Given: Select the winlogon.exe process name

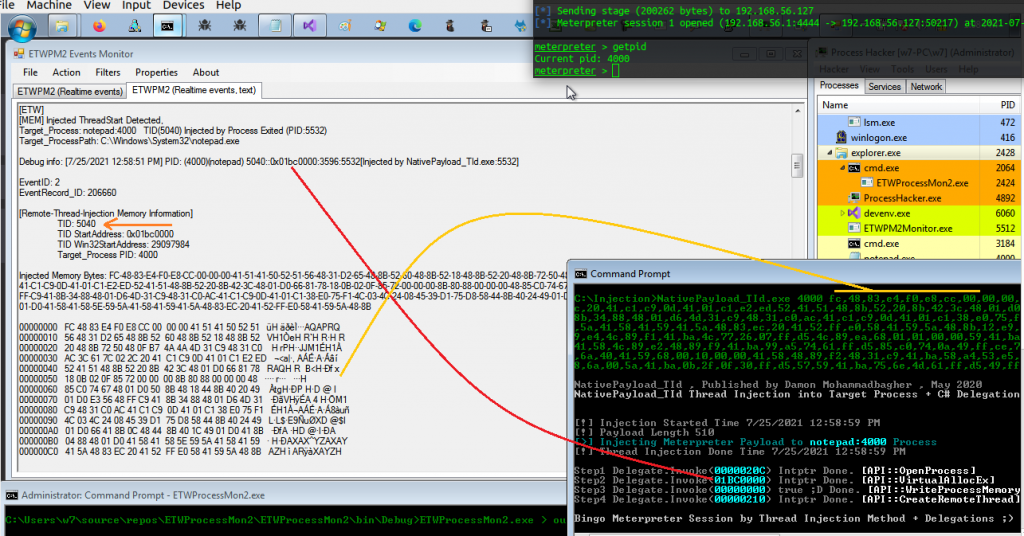Looking at the screenshot, I should (878, 138).
